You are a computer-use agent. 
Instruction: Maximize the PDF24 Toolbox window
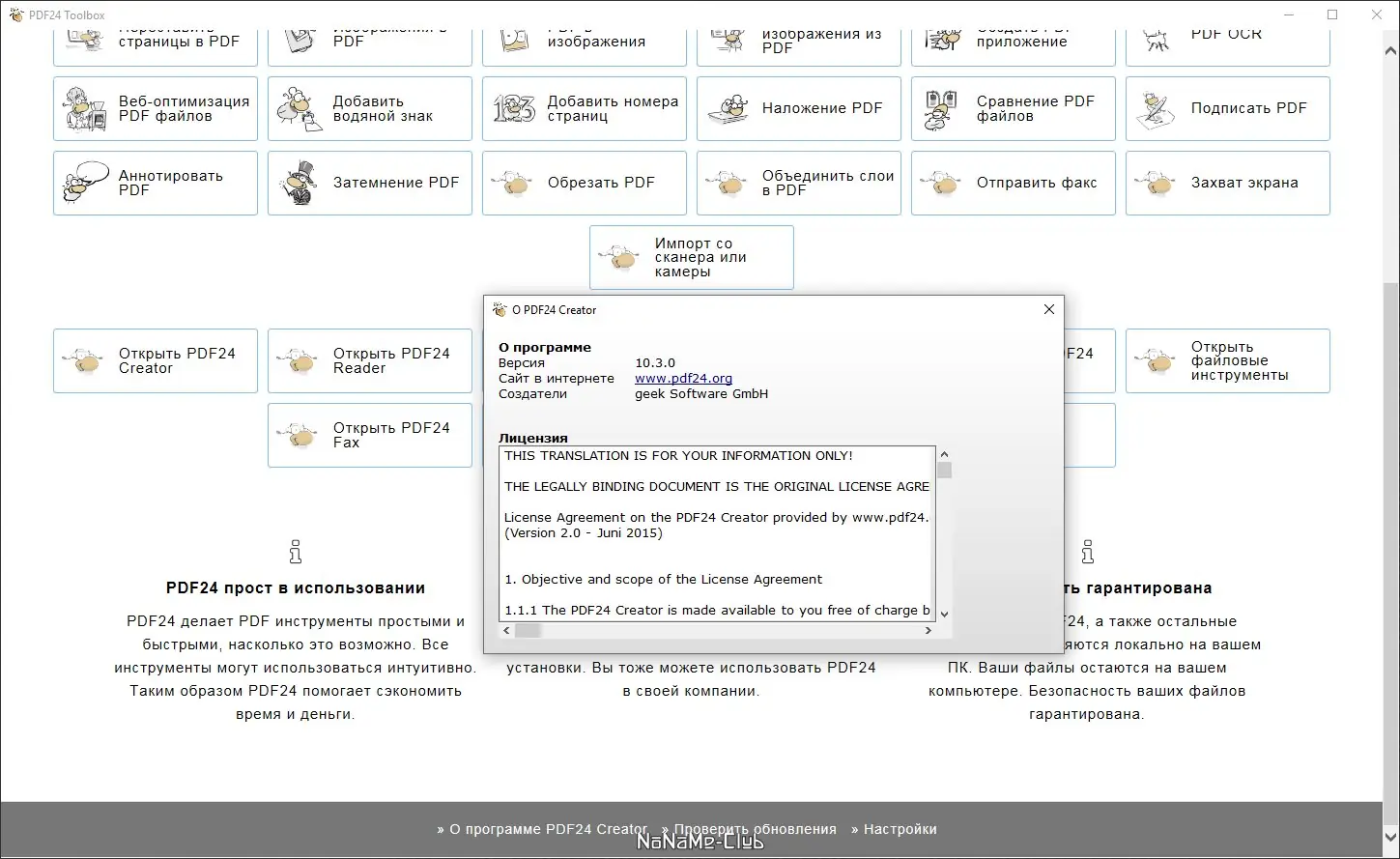(x=1332, y=14)
